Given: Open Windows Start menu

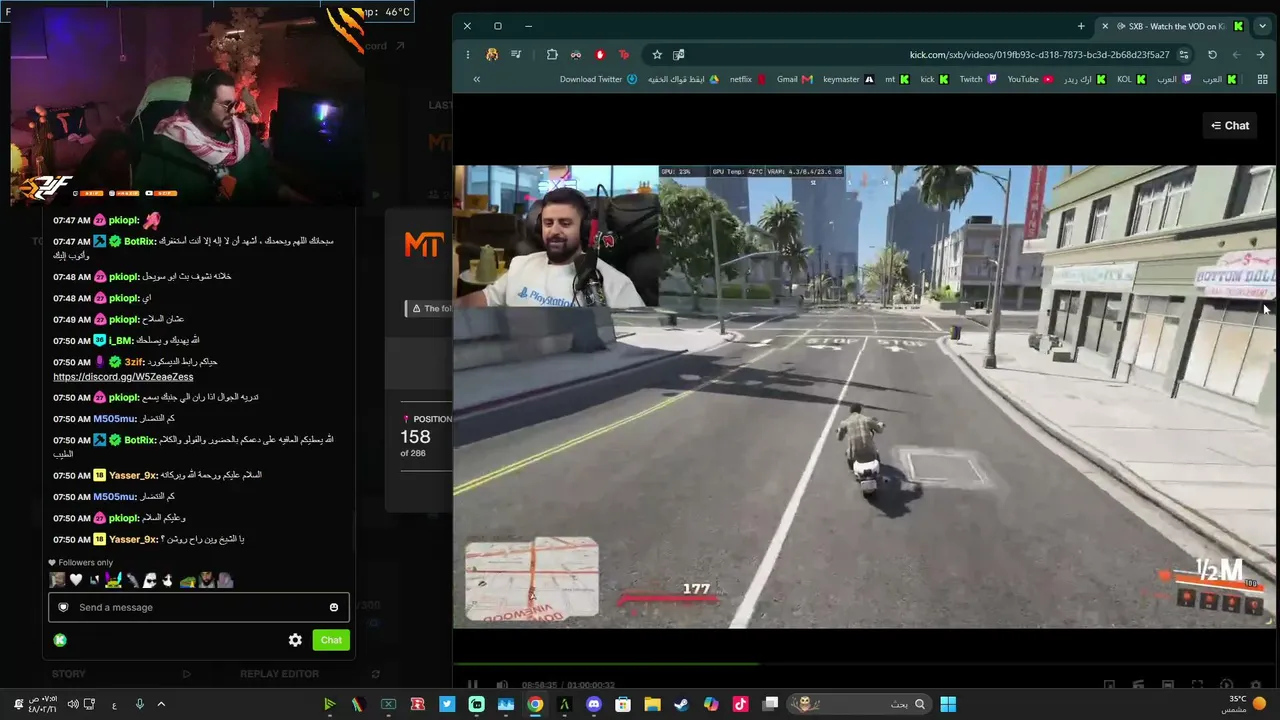Looking at the screenshot, I should [947, 704].
